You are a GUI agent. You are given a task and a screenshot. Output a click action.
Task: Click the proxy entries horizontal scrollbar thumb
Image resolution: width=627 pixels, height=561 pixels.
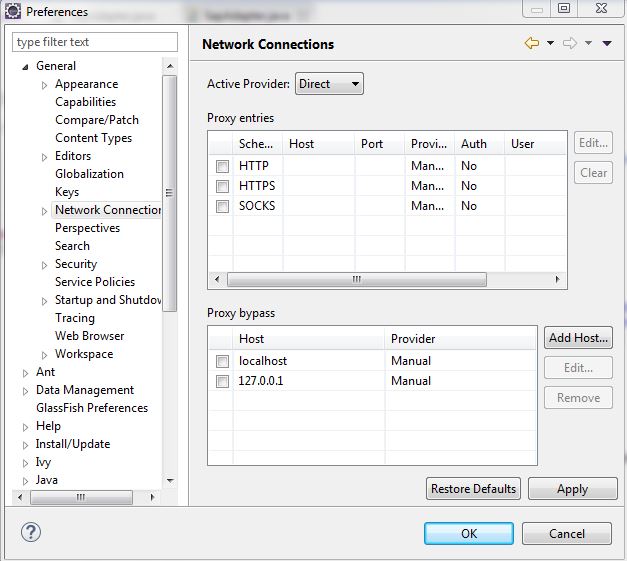click(357, 279)
